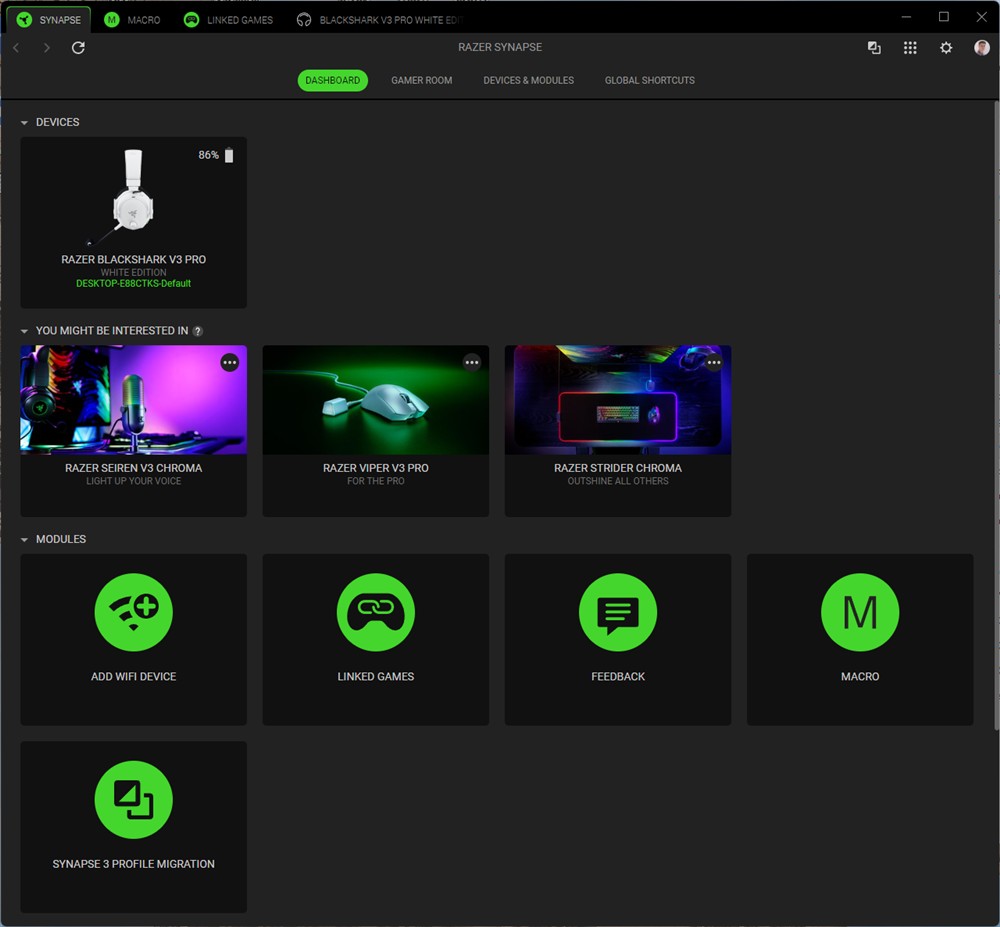This screenshot has height=927, width=1000.
Task: Collapse the You Might Be Interested In section
Action: pyautogui.click(x=24, y=331)
